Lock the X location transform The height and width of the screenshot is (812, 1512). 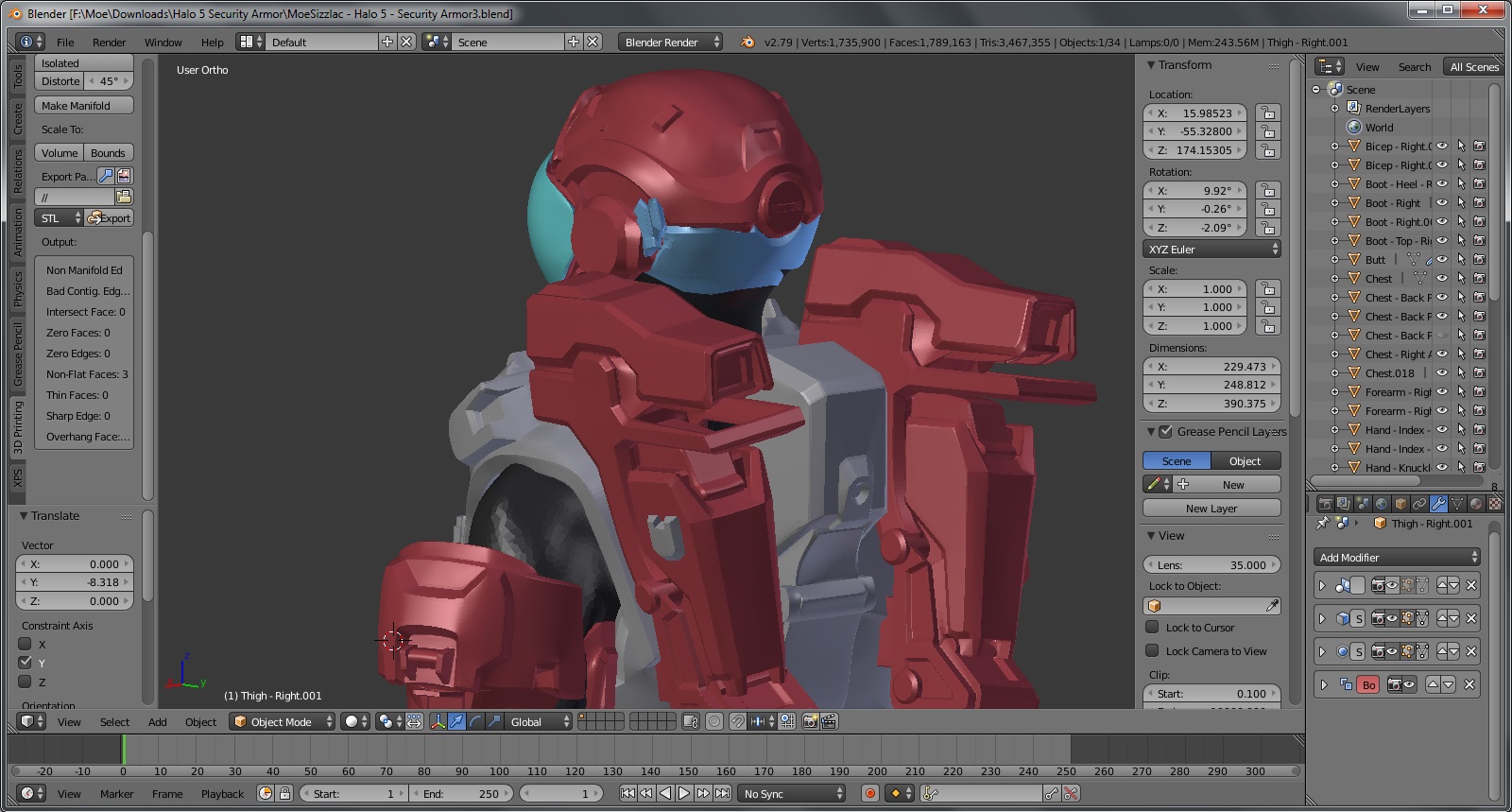[x=1268, y=112]
